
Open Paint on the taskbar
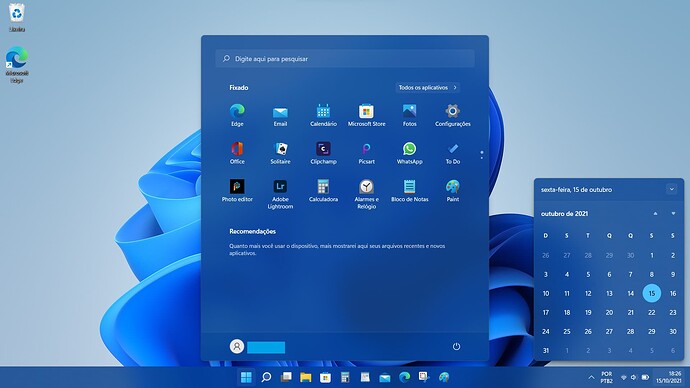pyautogui.click(x=444, y=377)
